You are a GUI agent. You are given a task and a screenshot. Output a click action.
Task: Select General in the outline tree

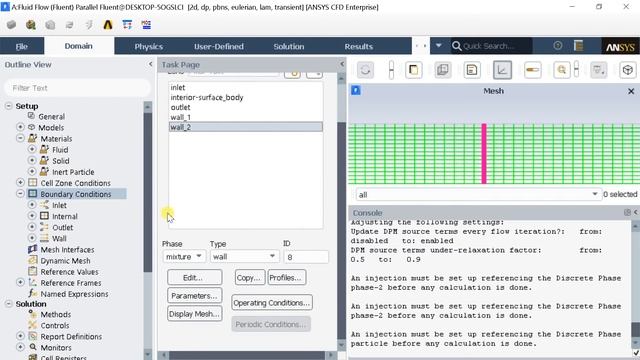[51, 116]
